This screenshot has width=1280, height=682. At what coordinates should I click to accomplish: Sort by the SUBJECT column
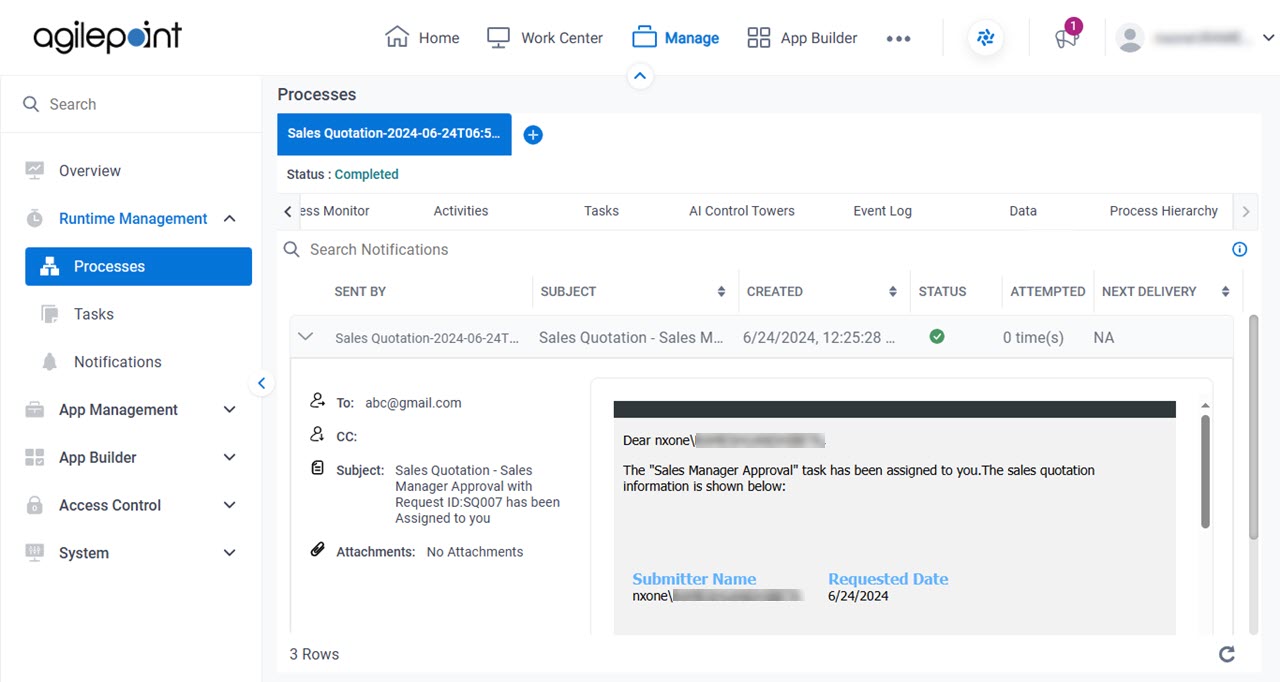721,292
